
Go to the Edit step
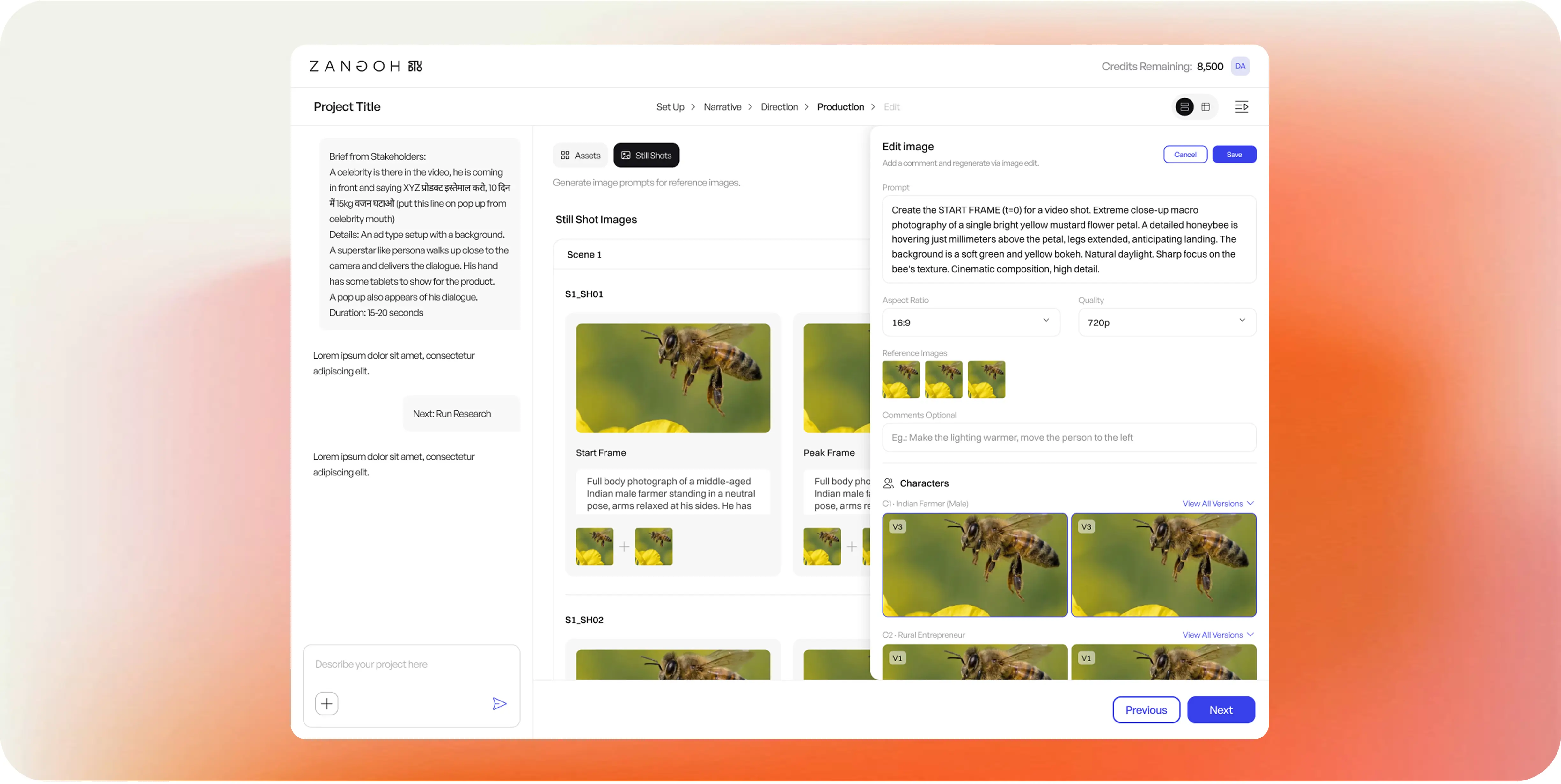[x=891, y=107]
